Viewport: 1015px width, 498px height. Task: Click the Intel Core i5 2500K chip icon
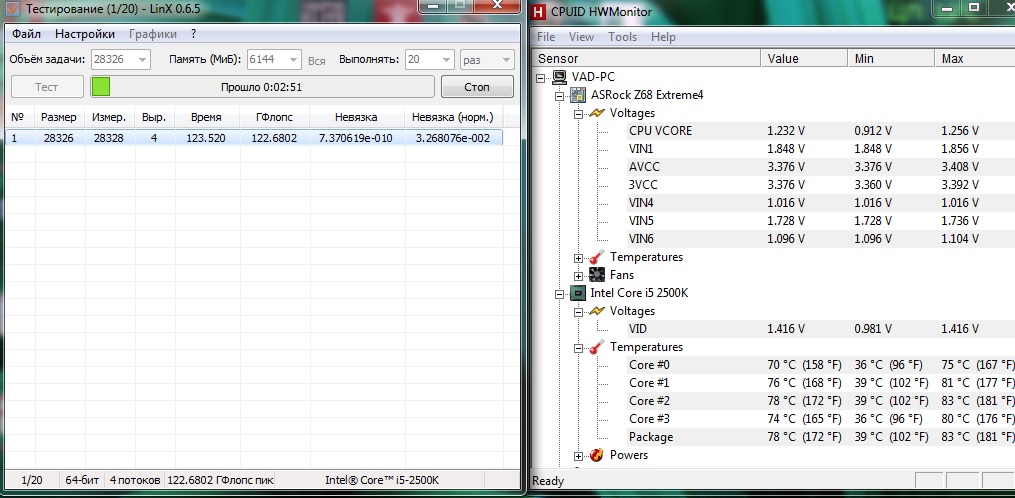[577, 293]
